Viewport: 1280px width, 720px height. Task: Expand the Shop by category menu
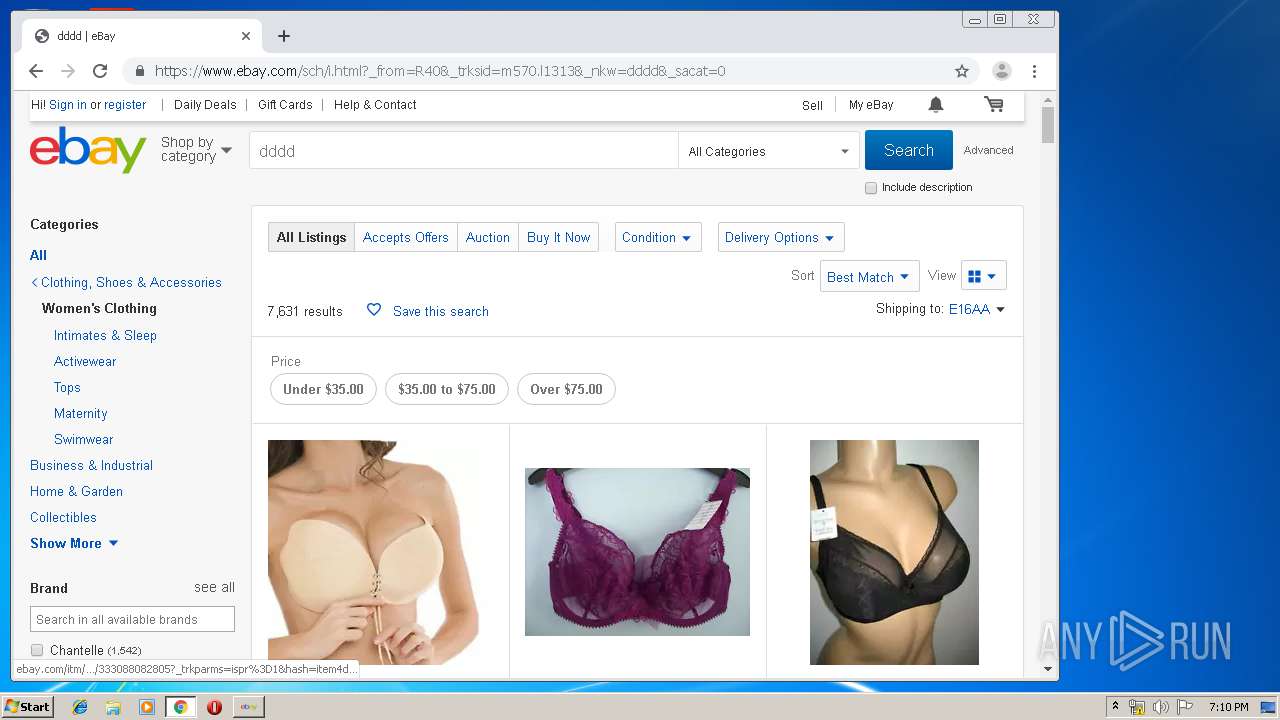[196, 150]
